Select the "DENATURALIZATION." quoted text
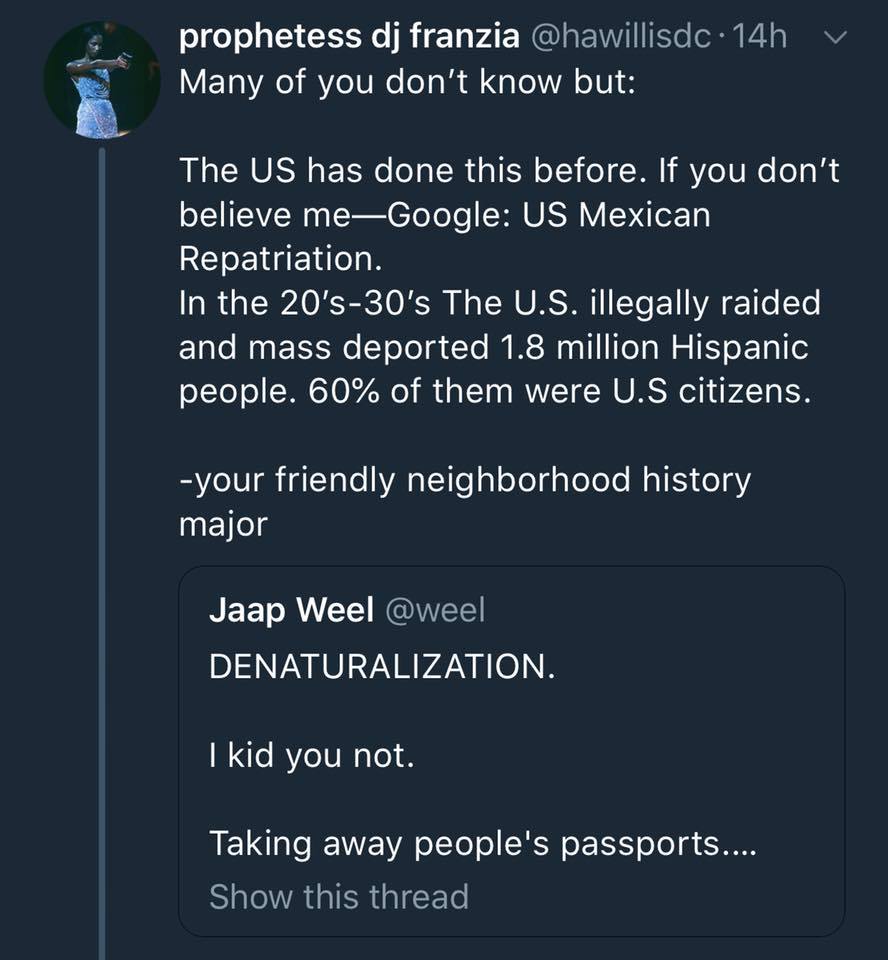 (382, 667)
